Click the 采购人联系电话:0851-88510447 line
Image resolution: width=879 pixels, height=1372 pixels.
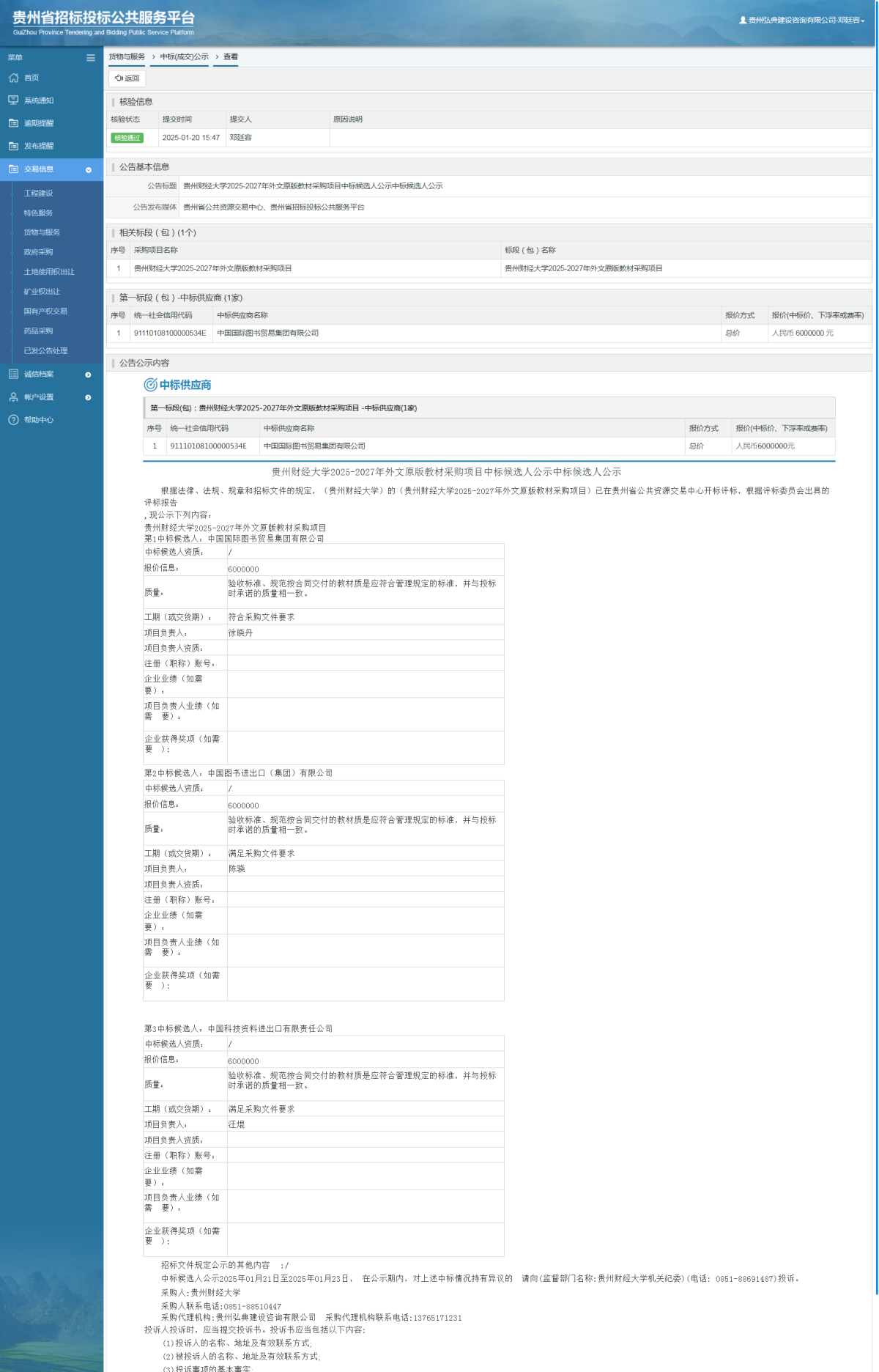(221, 1307)
